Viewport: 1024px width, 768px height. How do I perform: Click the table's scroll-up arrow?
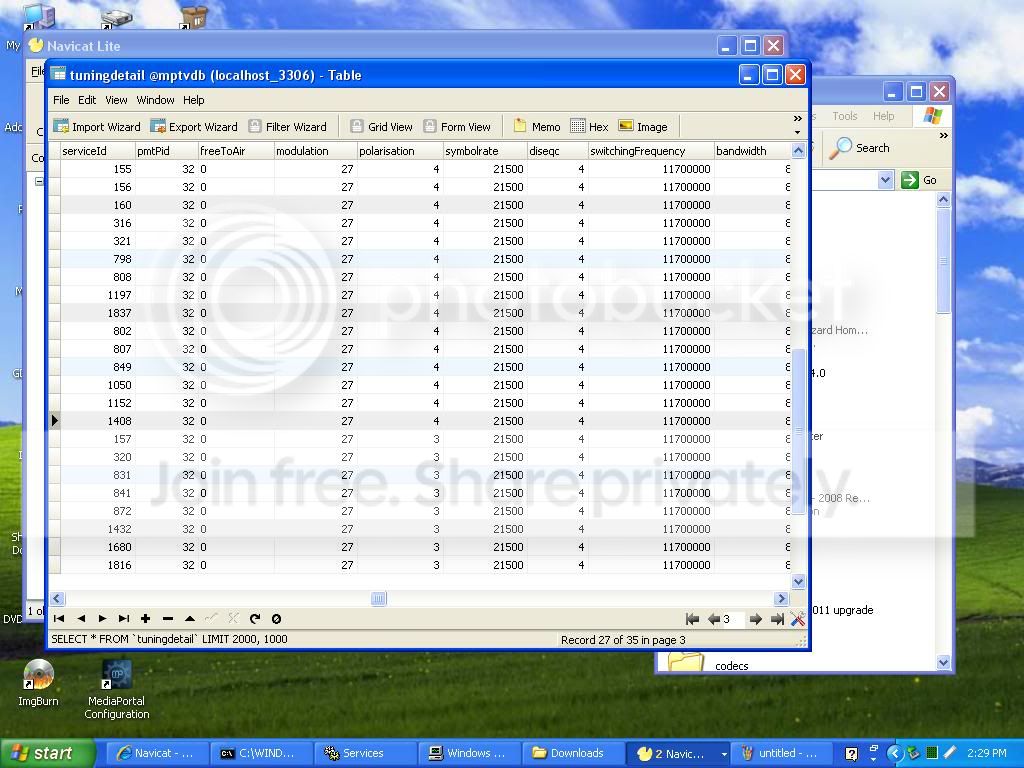tap(798, 151)
